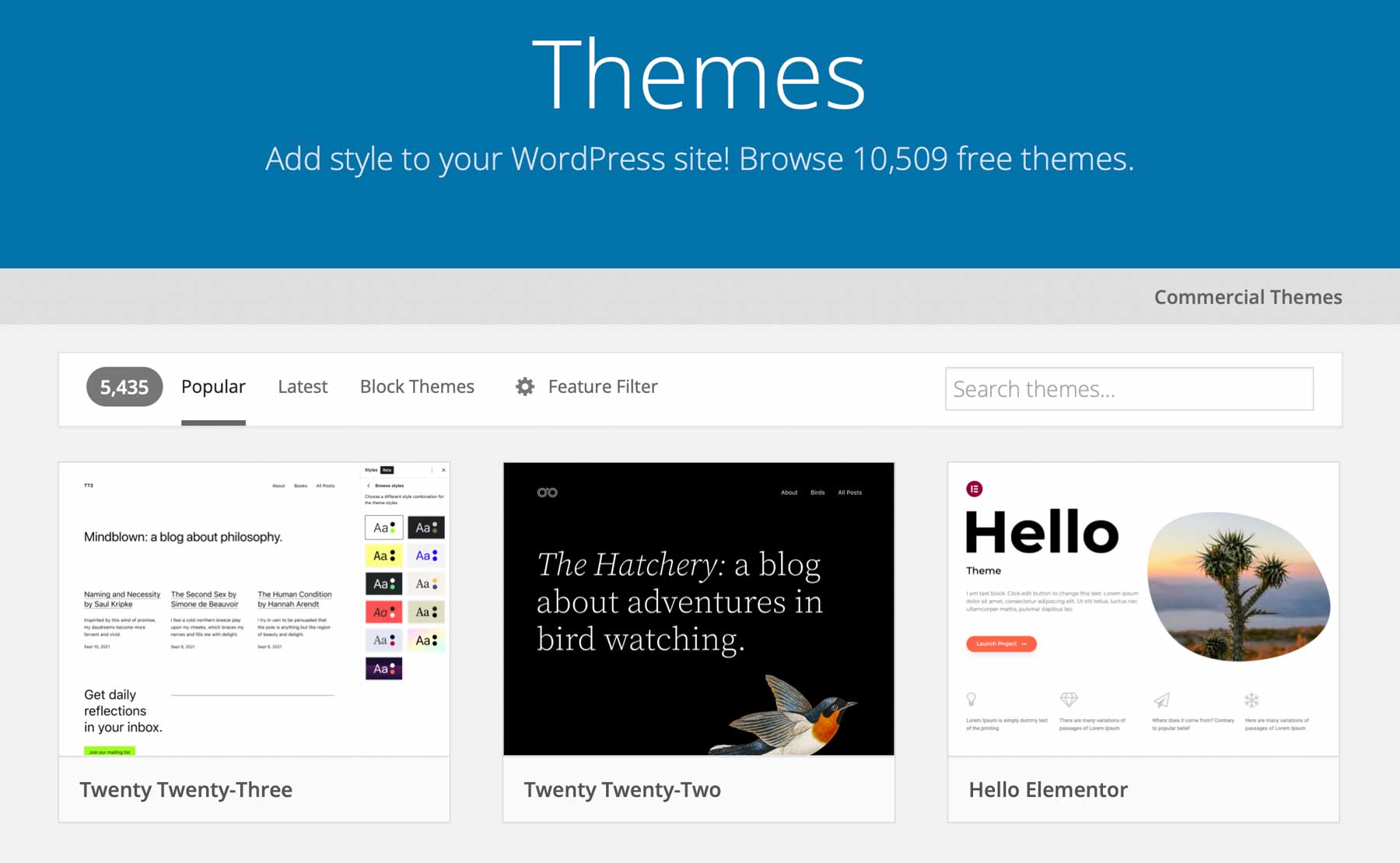Click the snowflake icon in Hello Elementor preview
1400x863 pixels.
[1251, 700]
